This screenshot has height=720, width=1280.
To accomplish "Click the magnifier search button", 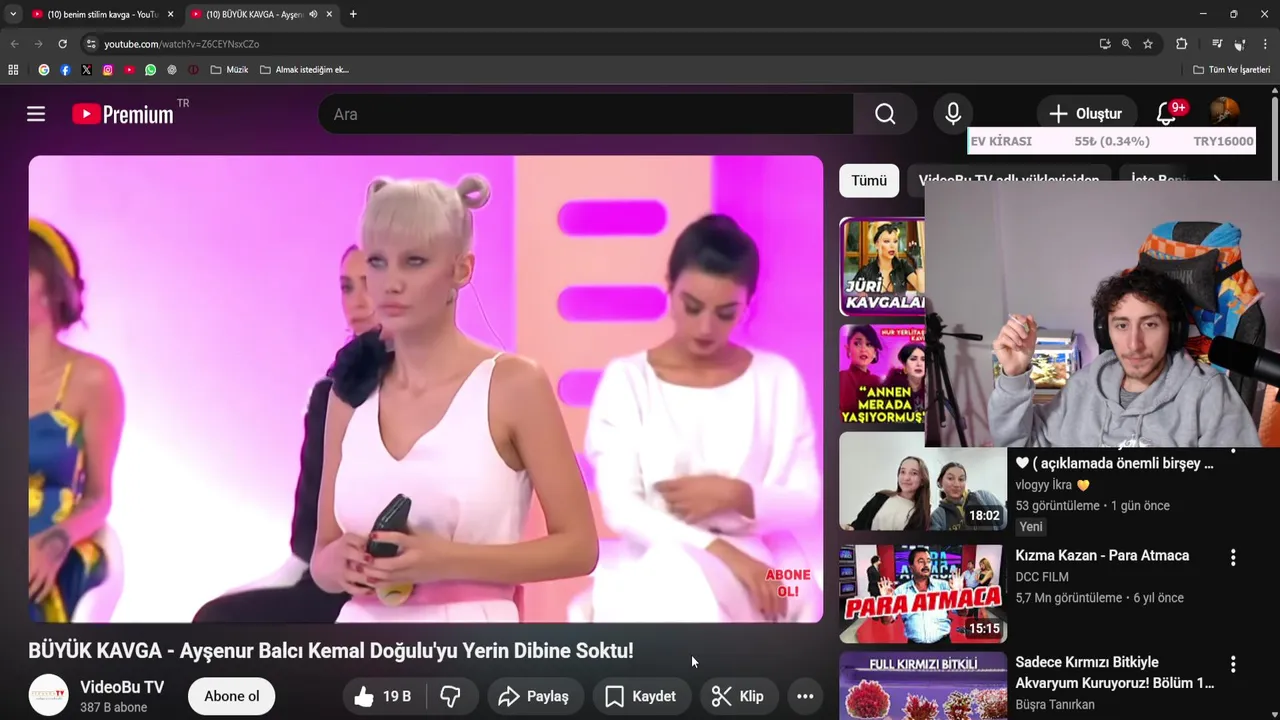I will point(885,114).
